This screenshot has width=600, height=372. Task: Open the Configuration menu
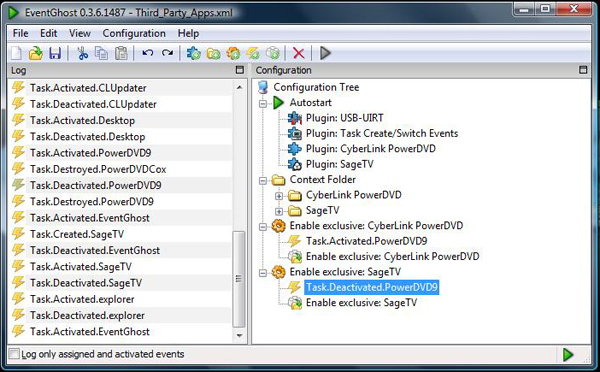click(x=134, y=33)
